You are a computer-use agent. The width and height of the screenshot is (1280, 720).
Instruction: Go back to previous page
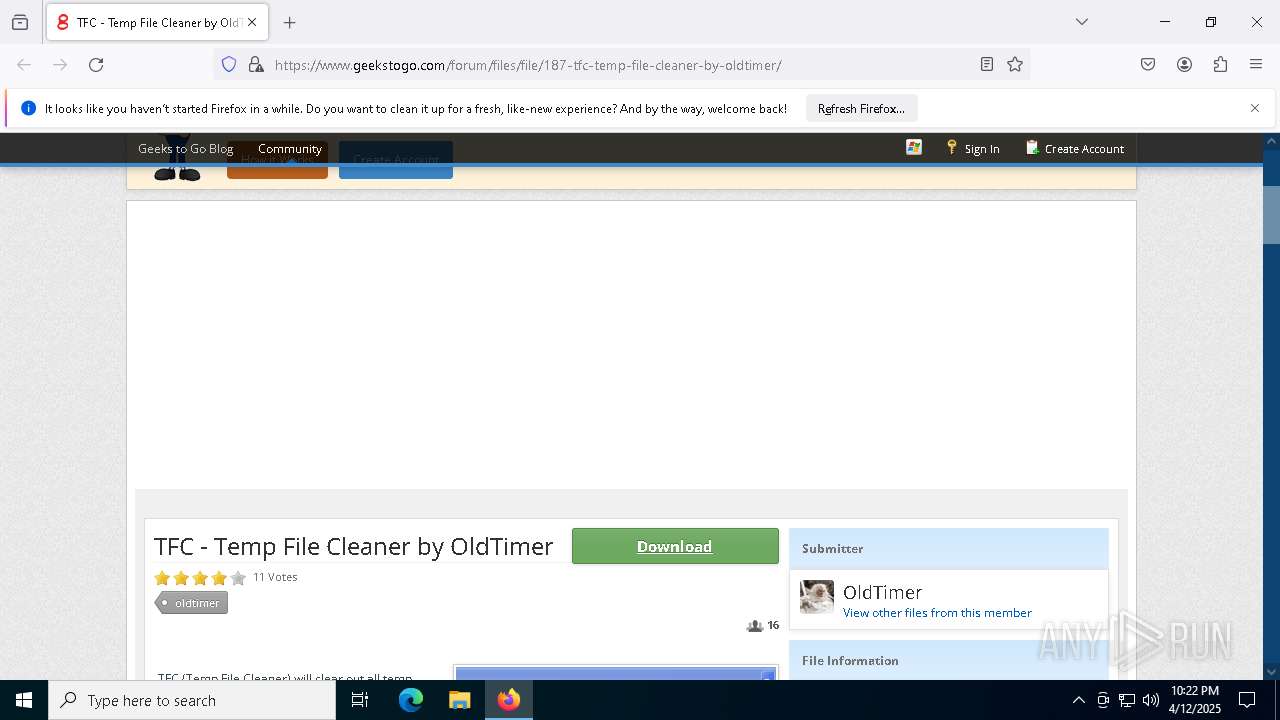click(x=24, y=65)
